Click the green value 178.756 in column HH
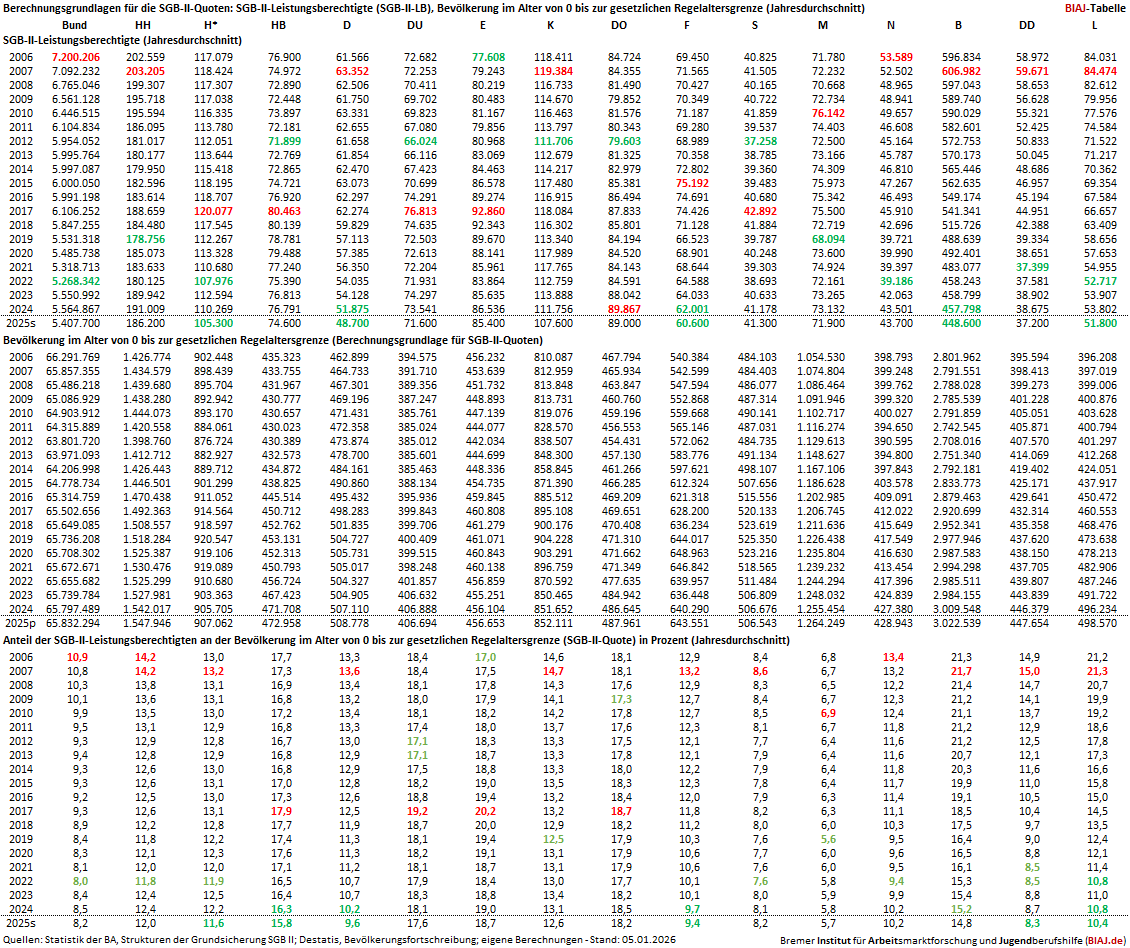Viewport: 1130px width, 948px height. [146, 239]
